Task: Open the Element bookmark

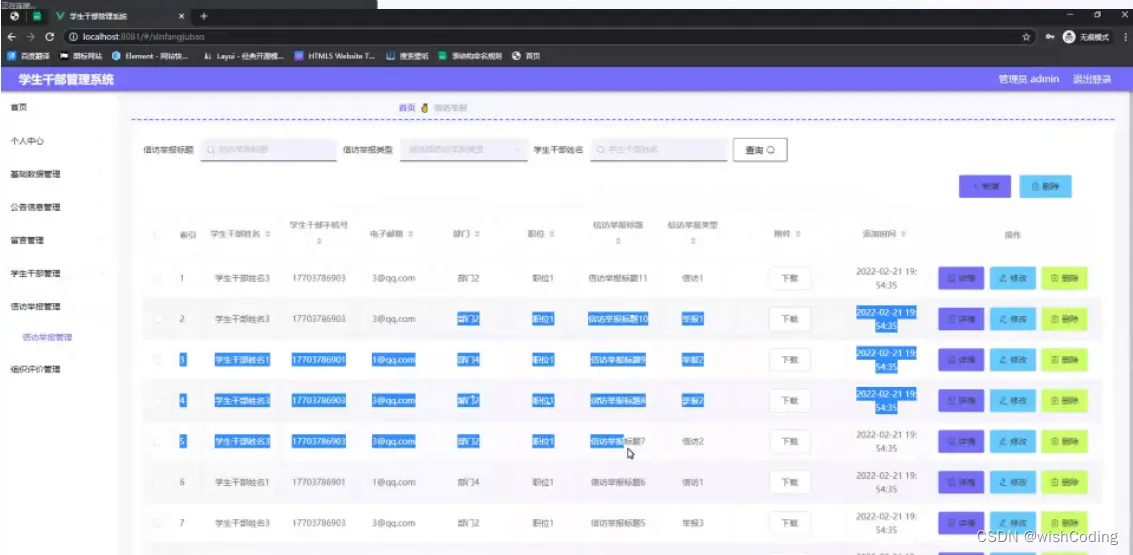Action: [150, 56]
